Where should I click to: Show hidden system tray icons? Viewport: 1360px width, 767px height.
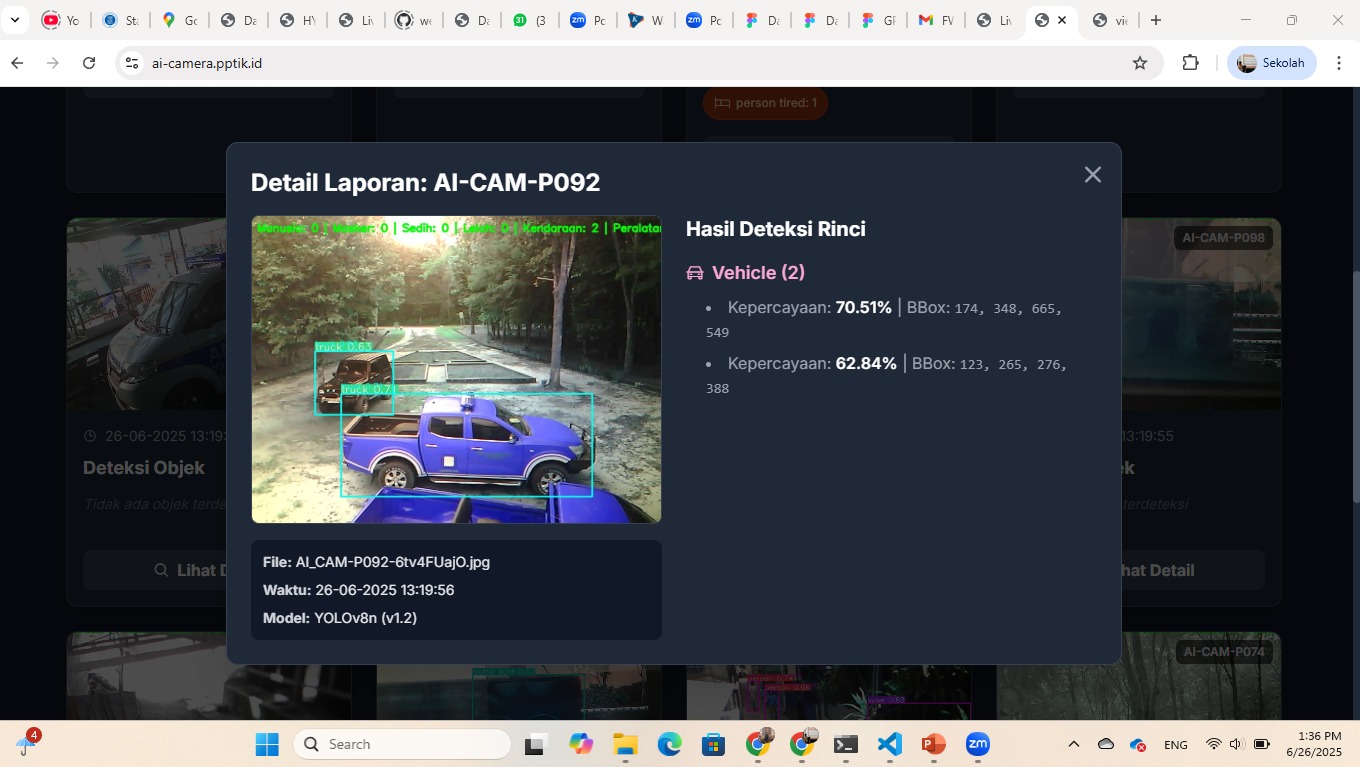tap(1074, 744)
